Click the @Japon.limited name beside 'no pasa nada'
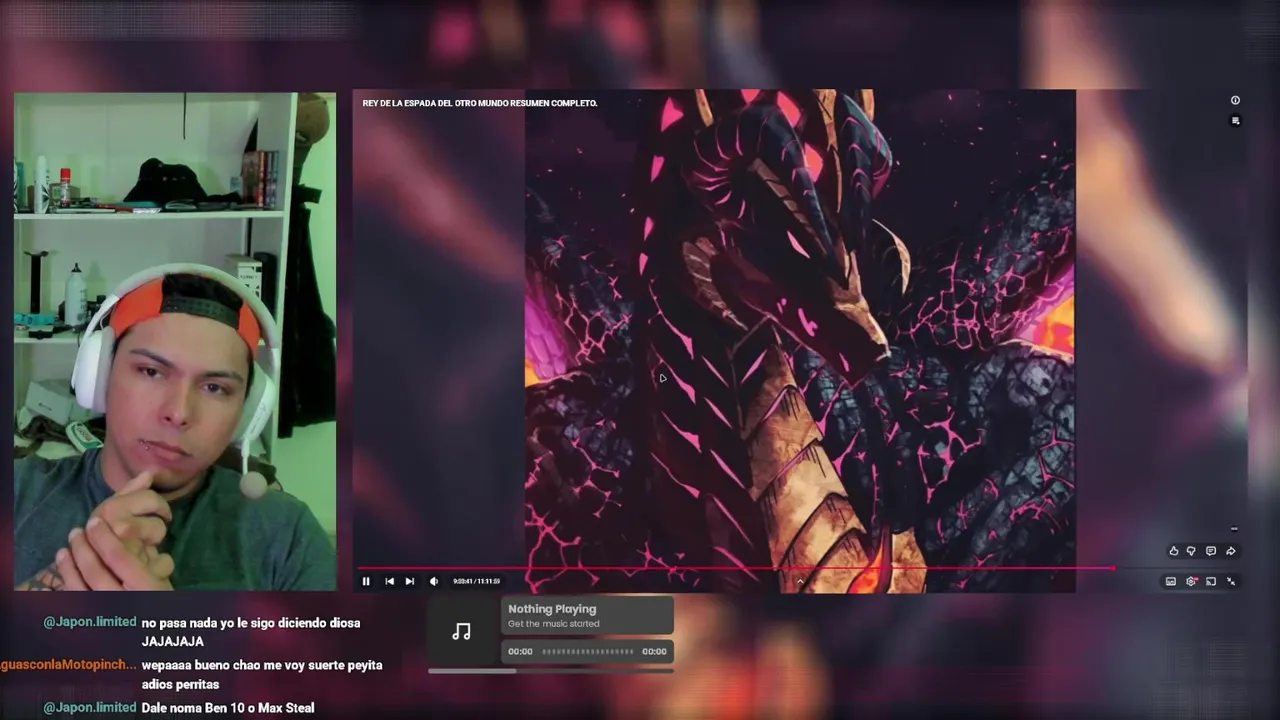The image size is (1280, 720). [90, 622]
